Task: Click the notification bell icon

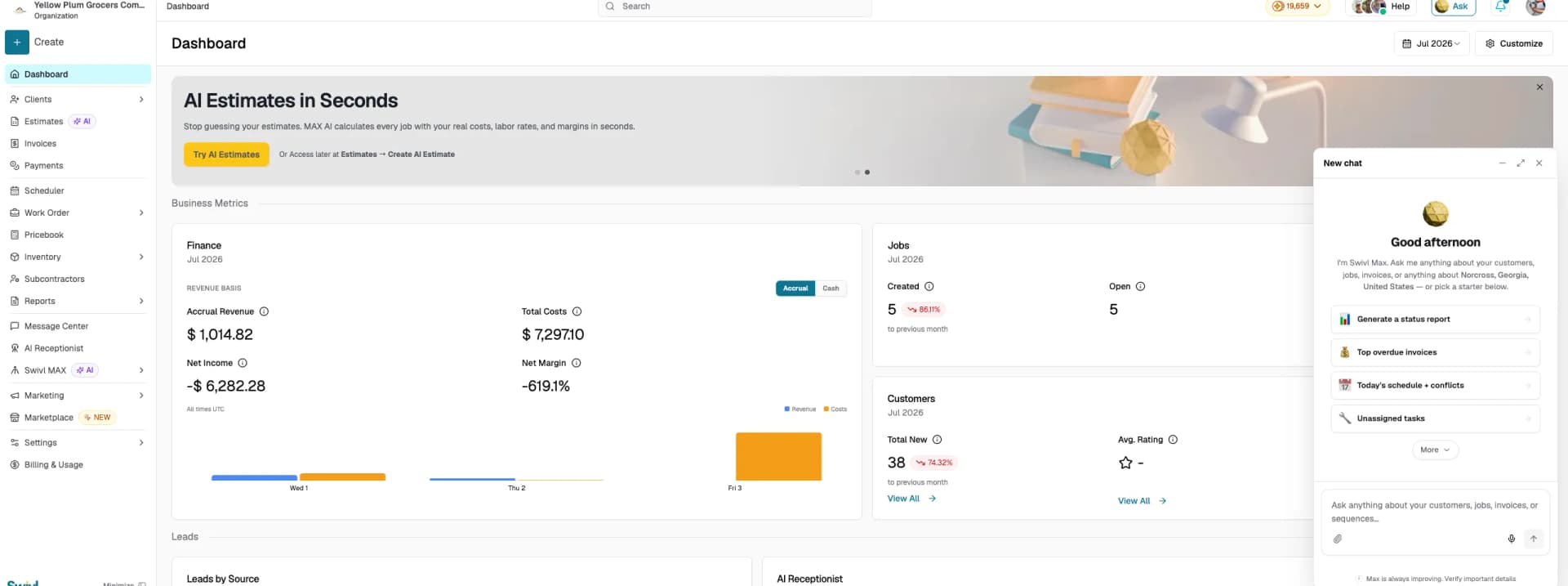Action: [x=1501, y=7]
